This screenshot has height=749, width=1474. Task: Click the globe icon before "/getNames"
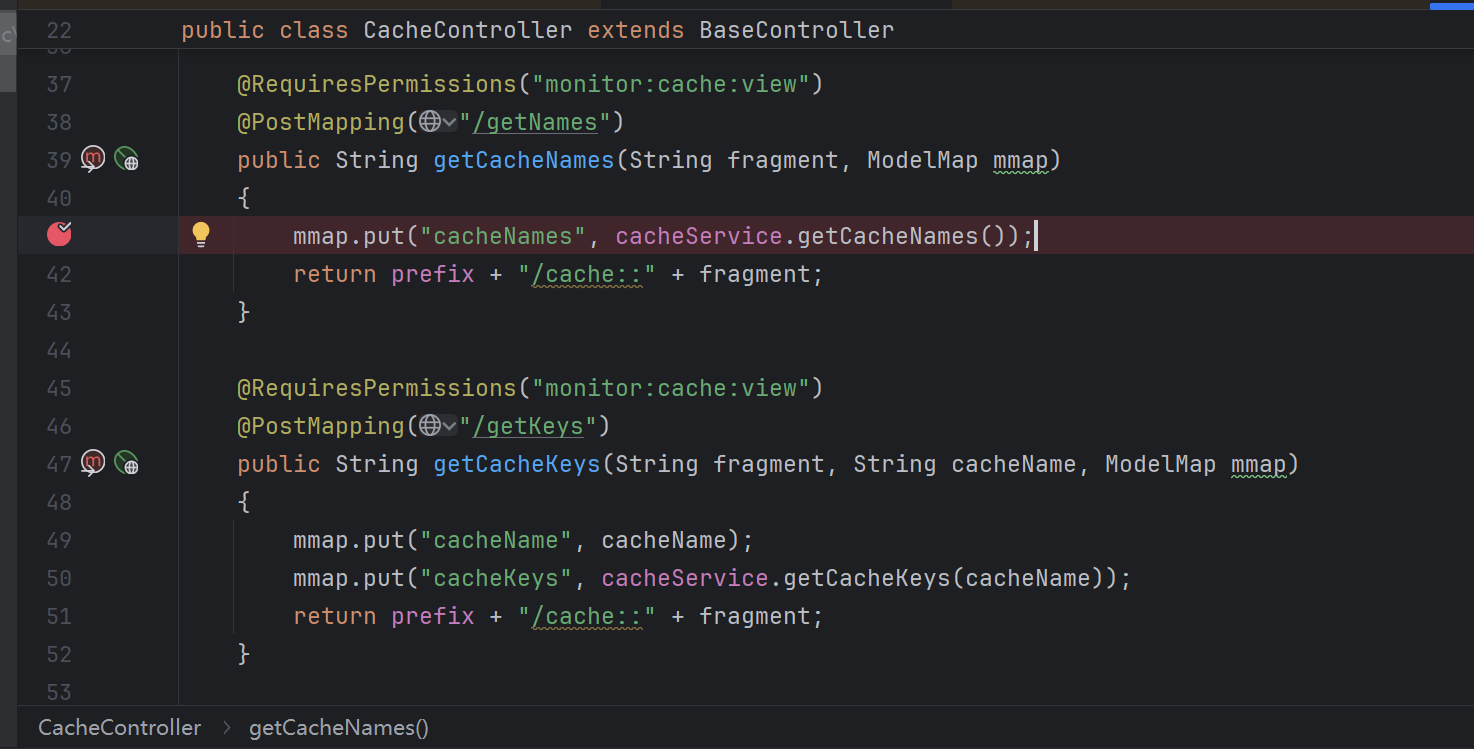(430, 122)
